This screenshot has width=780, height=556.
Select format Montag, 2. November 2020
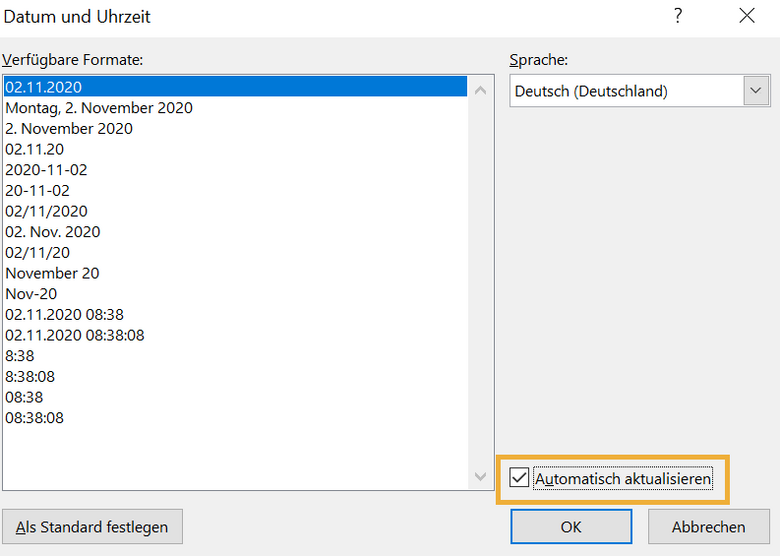[235, 108]
